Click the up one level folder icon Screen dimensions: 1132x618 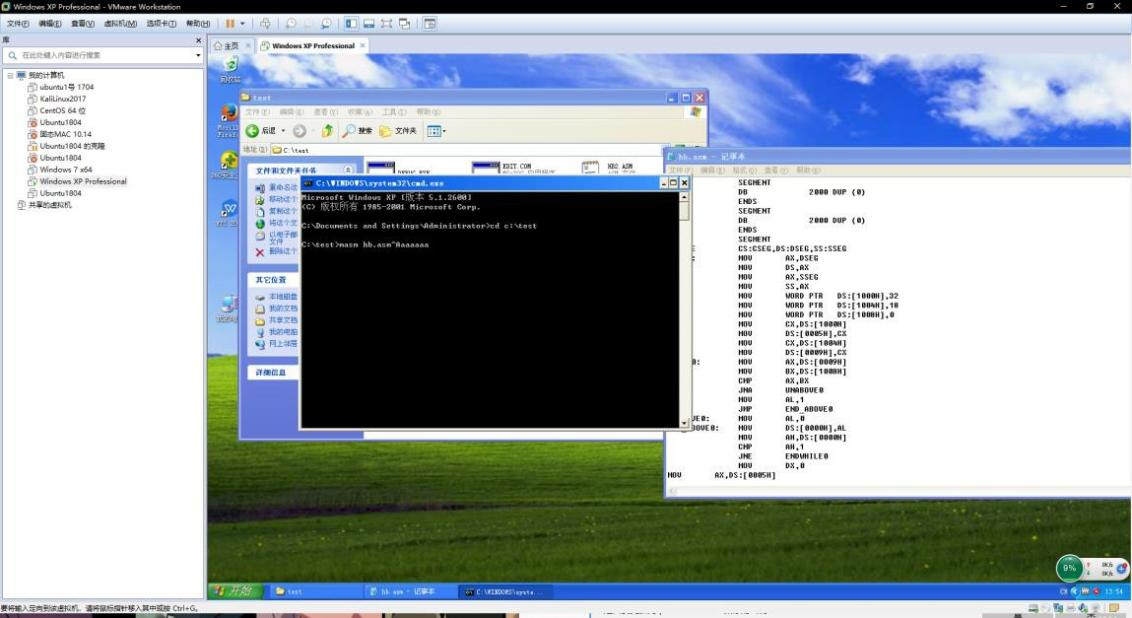click(x=327, y=131)
